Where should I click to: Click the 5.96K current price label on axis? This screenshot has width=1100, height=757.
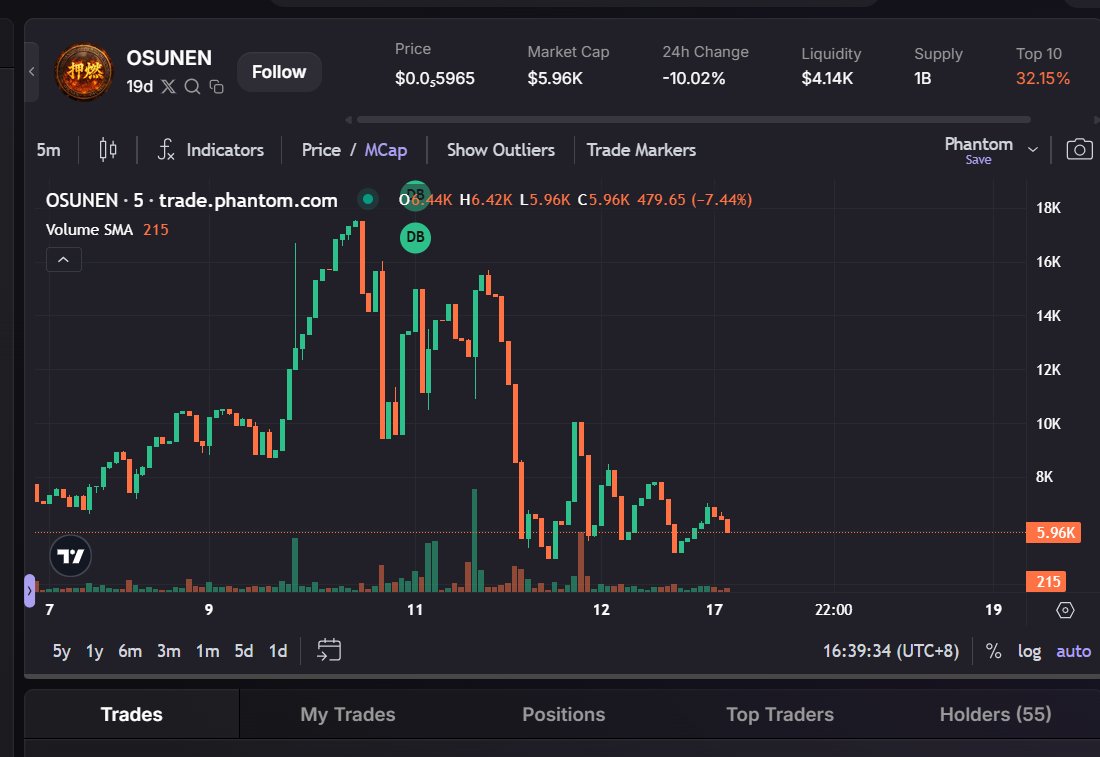tap(1053, 532)
